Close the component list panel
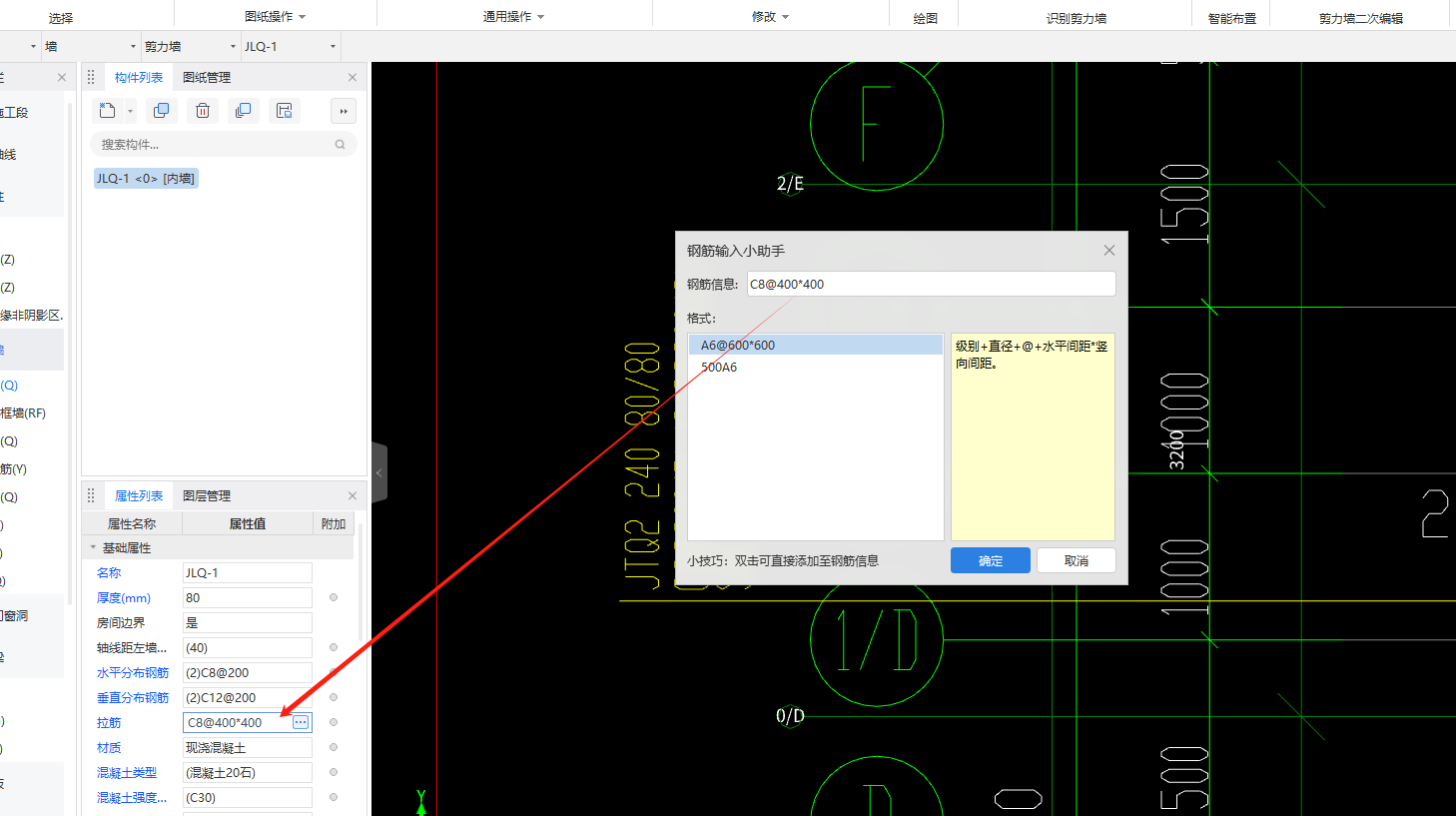The height and width of the screenshot is (816, 1456). coord(352,78)
